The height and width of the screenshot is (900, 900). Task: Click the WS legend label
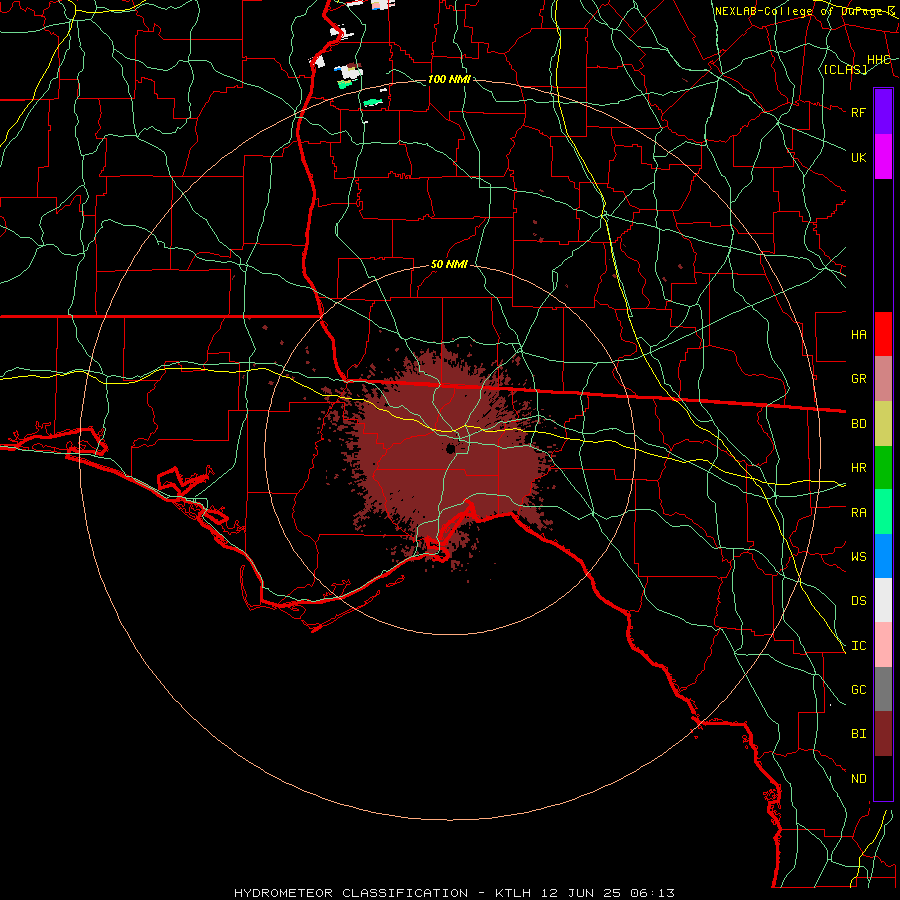858,556
